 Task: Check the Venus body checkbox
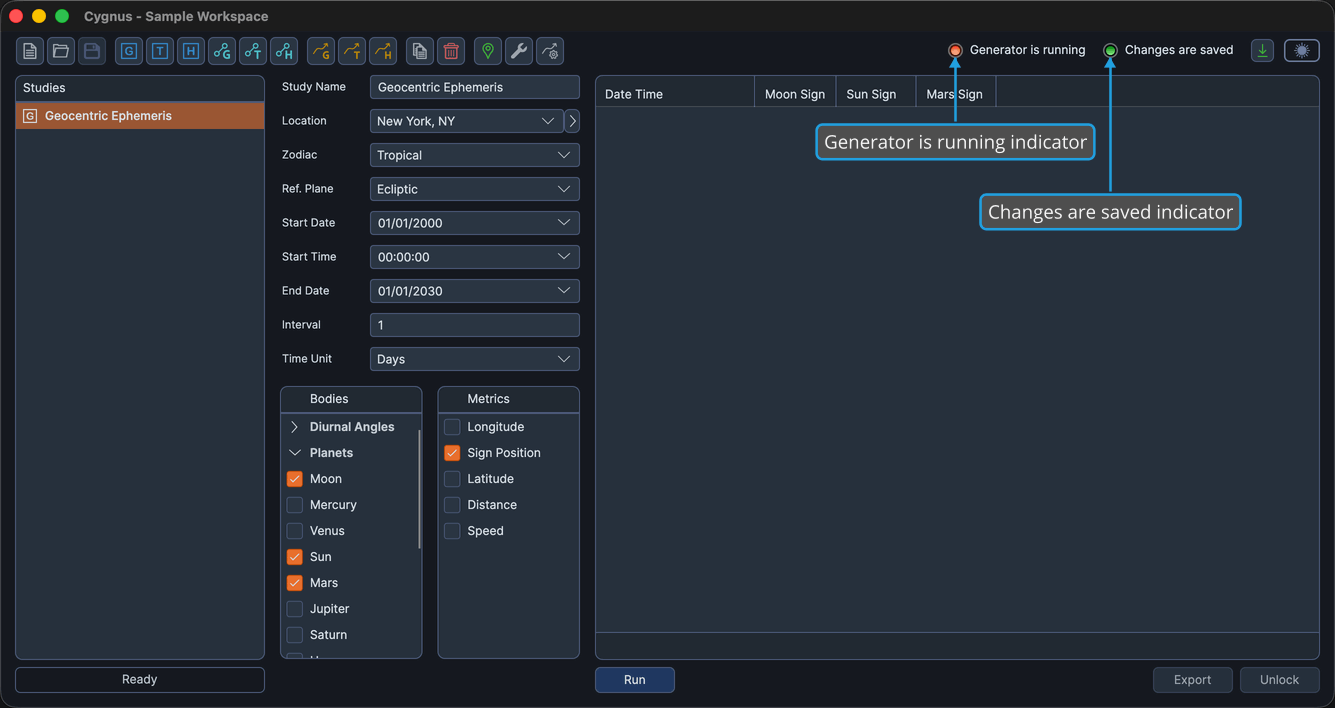click(x=295, y=531)
